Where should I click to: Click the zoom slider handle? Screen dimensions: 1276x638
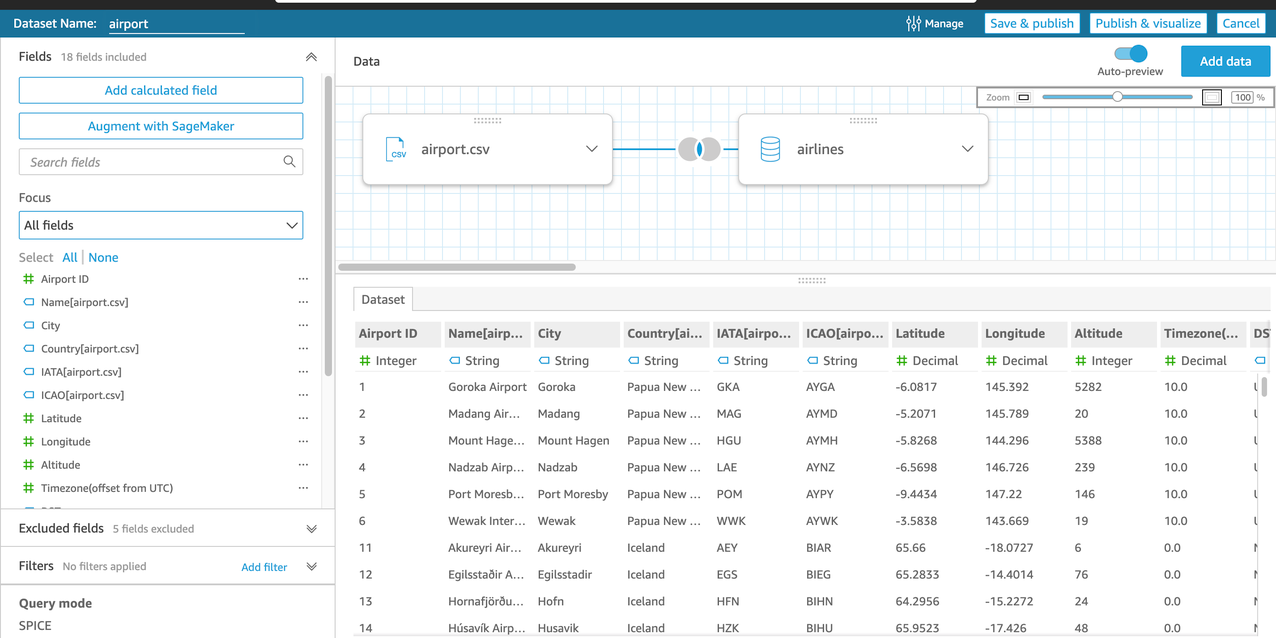(1117, 97)
